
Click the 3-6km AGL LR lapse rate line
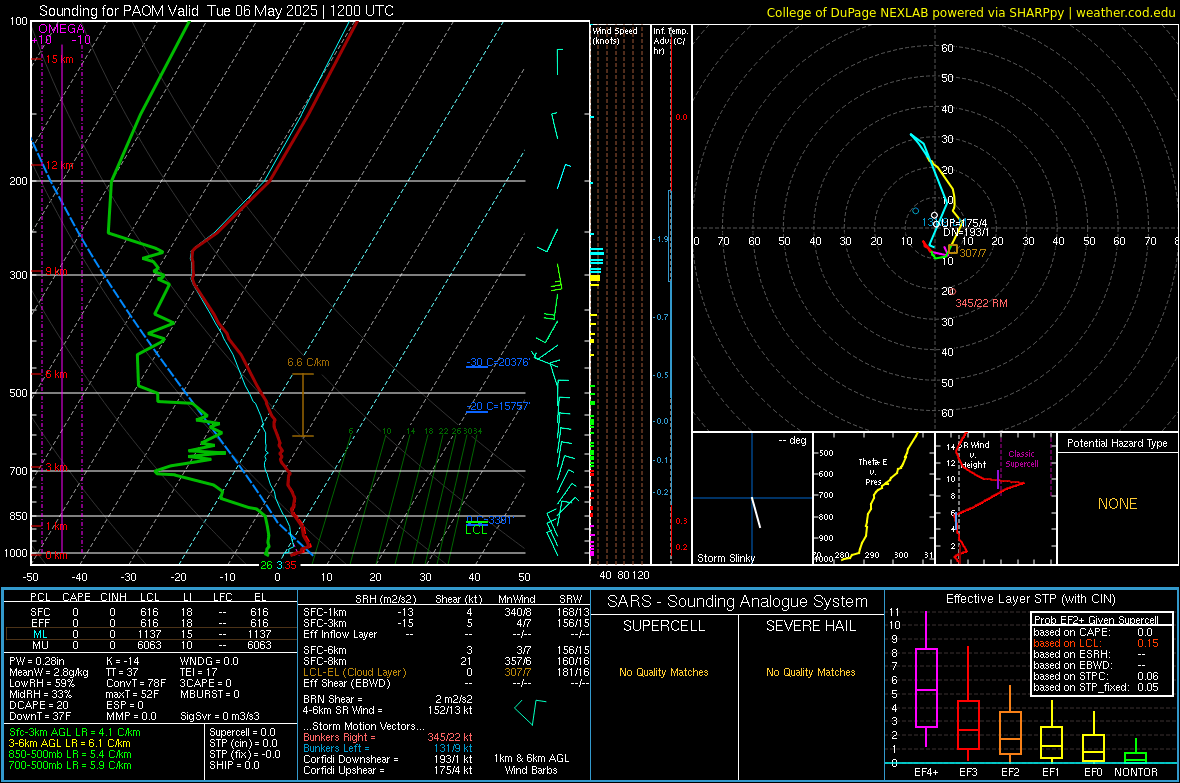pyautogui.click(x=69, y=742)
